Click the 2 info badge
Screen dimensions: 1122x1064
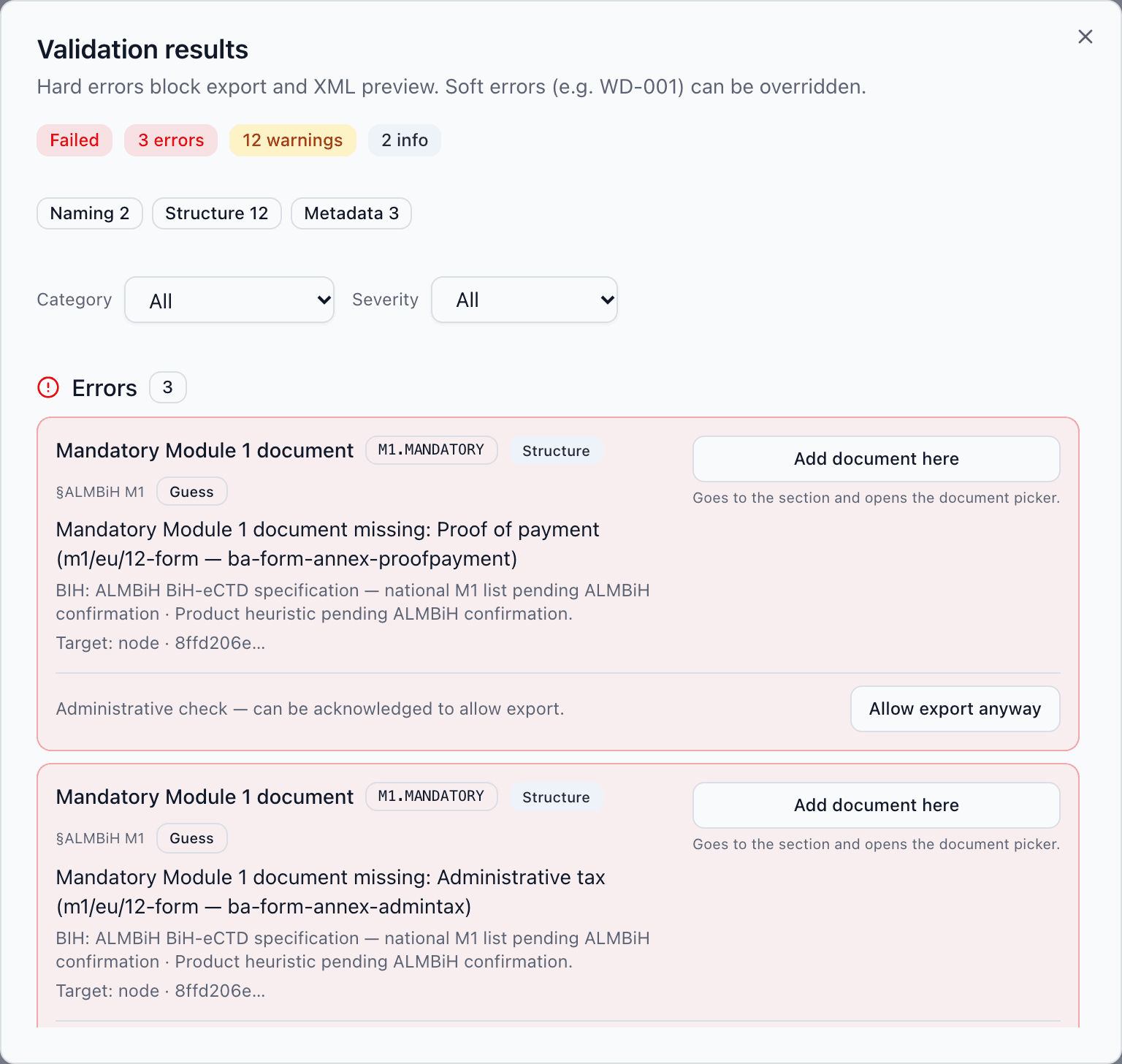pyautogui.click(x=405, y=140)
